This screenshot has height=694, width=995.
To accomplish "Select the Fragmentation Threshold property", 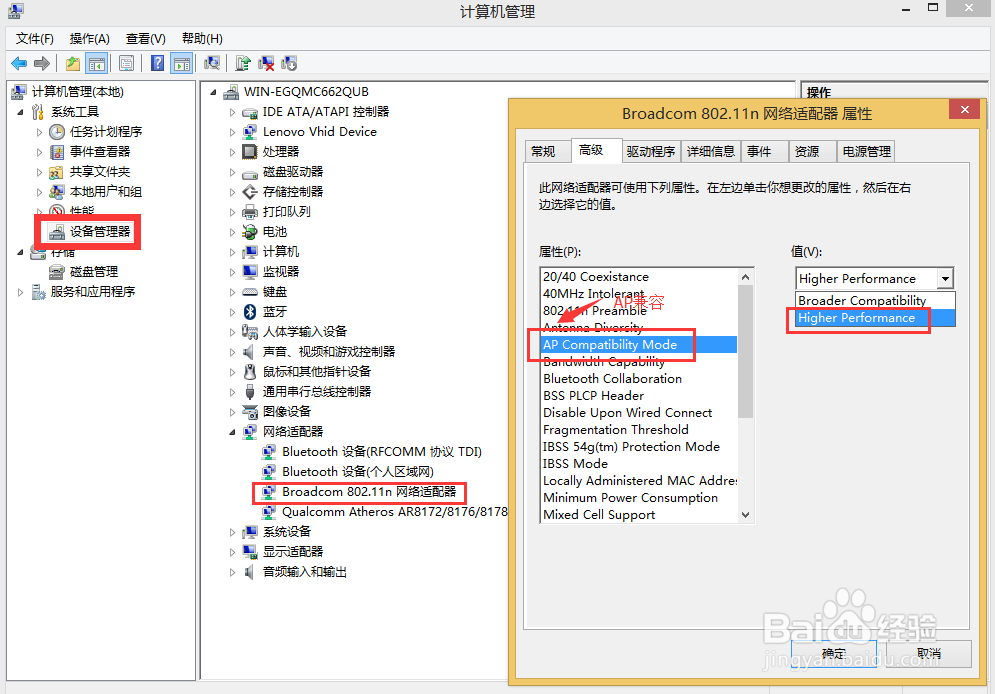I will coord(639,429).
